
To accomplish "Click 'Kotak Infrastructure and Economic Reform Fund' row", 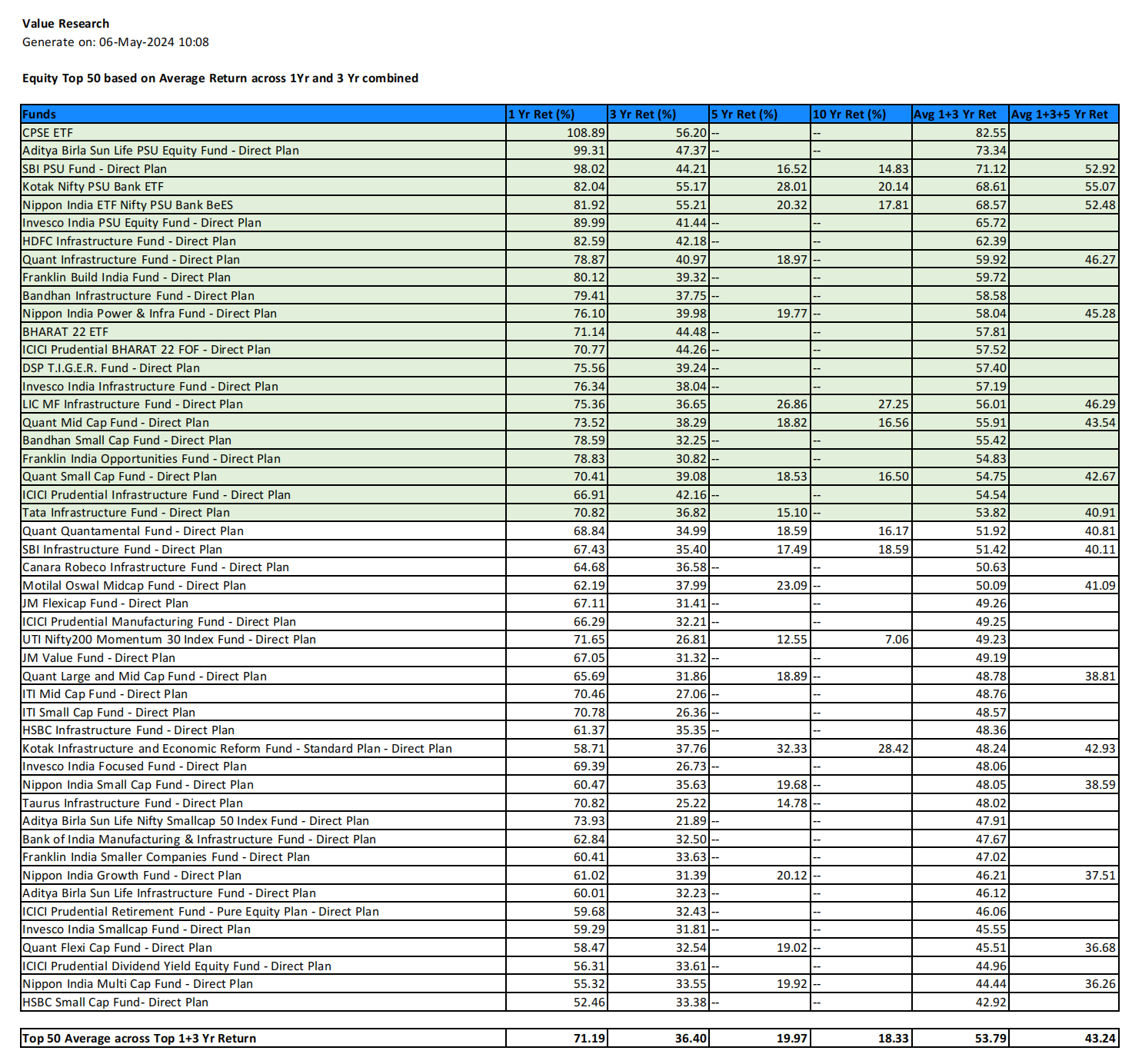I will [x=570, y=749].
